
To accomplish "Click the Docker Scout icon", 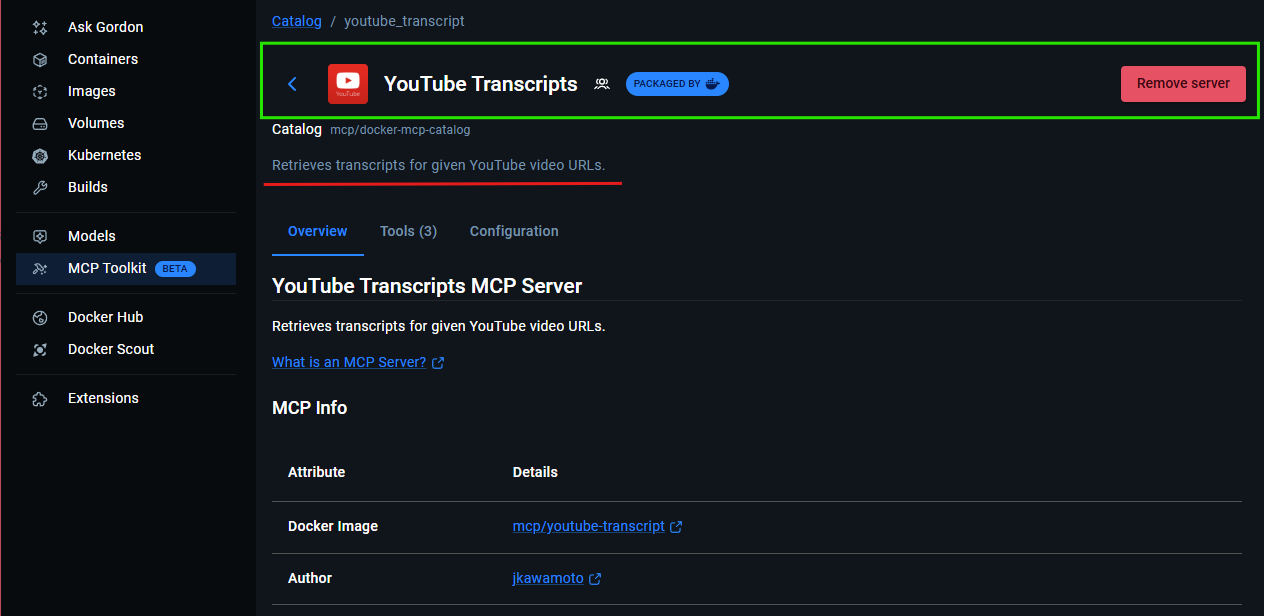I will pos(40,349).
